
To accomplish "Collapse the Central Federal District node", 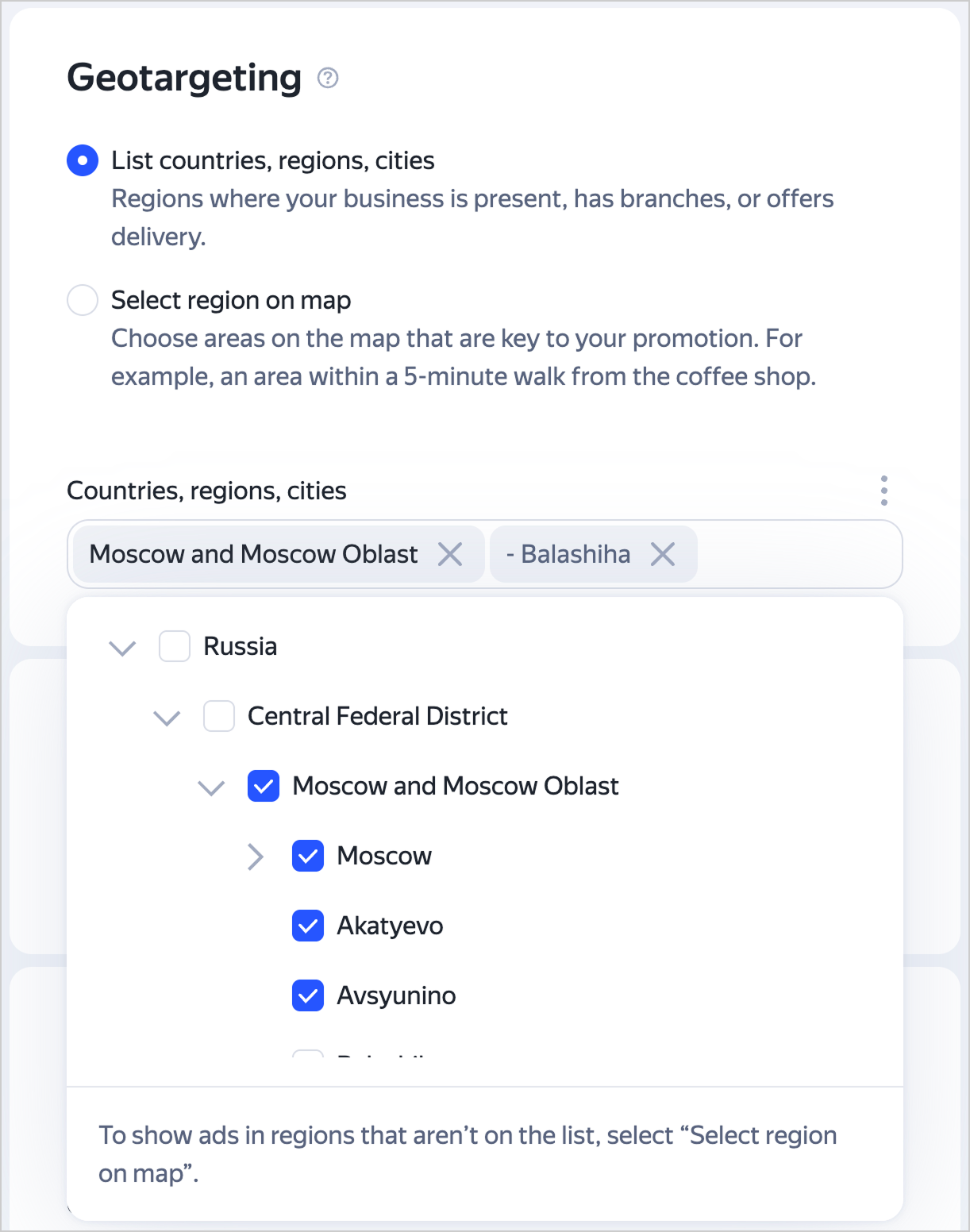I will pos(167,718).
